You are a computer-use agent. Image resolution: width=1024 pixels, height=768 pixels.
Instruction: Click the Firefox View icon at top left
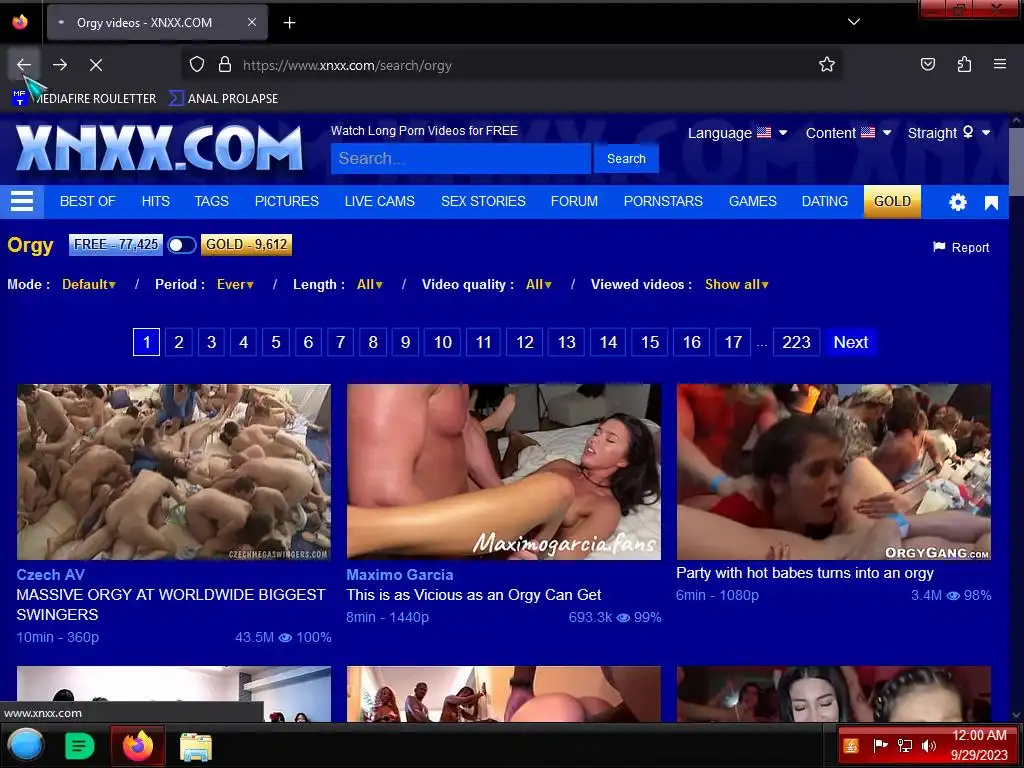(x=20, y=22)
